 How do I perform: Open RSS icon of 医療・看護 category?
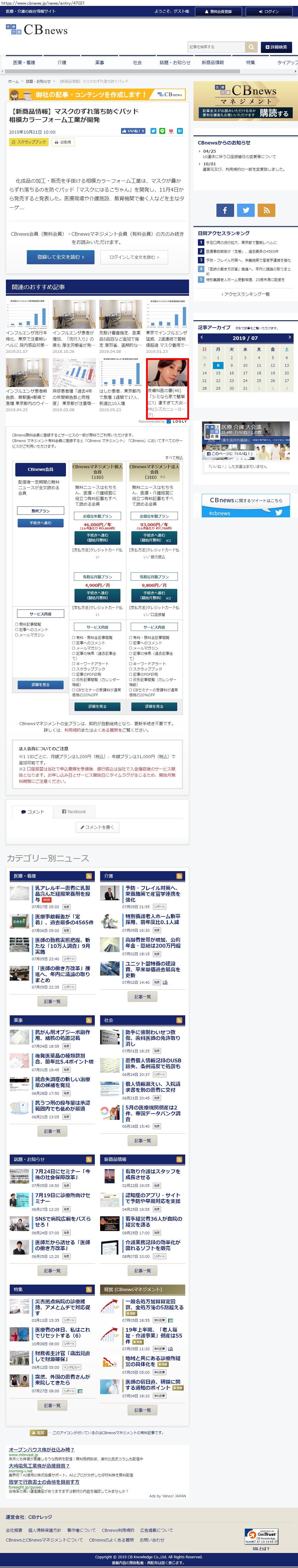point(89,876)
